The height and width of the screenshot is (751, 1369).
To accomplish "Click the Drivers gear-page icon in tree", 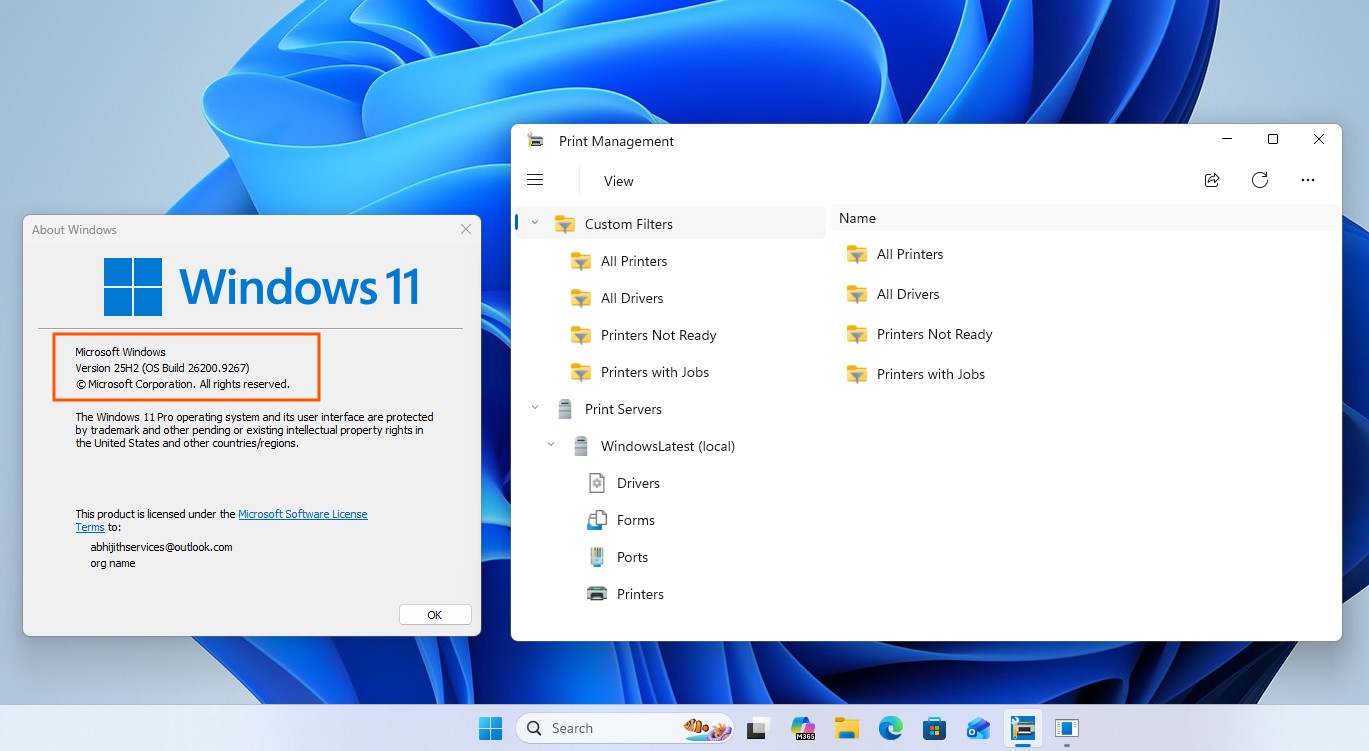I will pos(597,483).
